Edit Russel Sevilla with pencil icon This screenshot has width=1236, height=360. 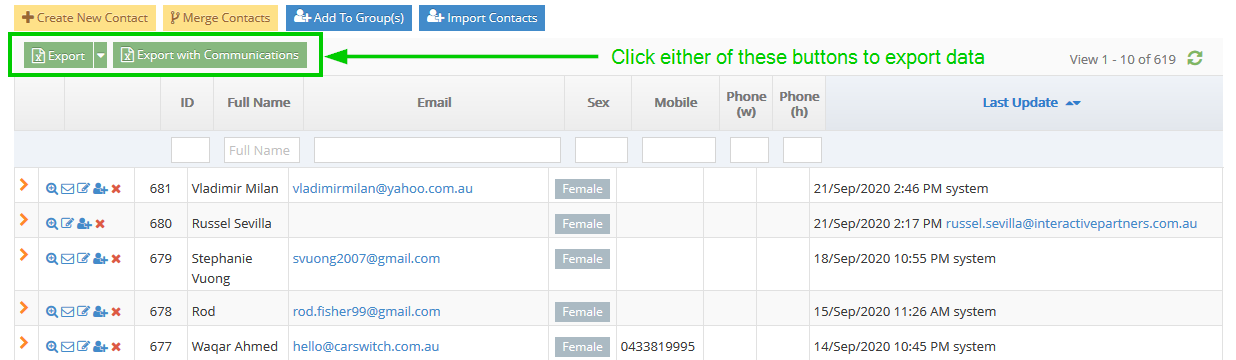pos(67,224)
